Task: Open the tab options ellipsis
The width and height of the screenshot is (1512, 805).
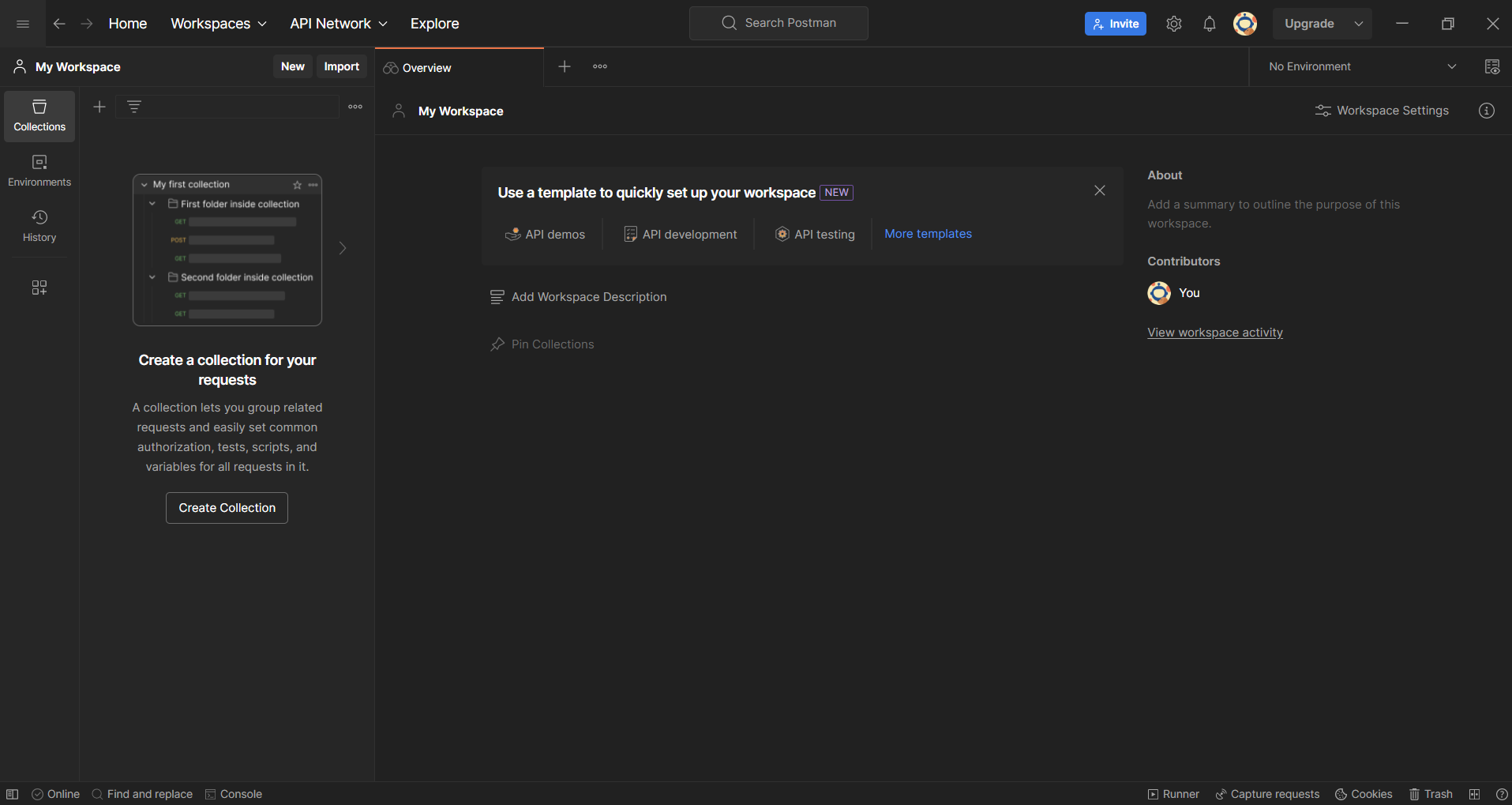Action: pos(600,66)
